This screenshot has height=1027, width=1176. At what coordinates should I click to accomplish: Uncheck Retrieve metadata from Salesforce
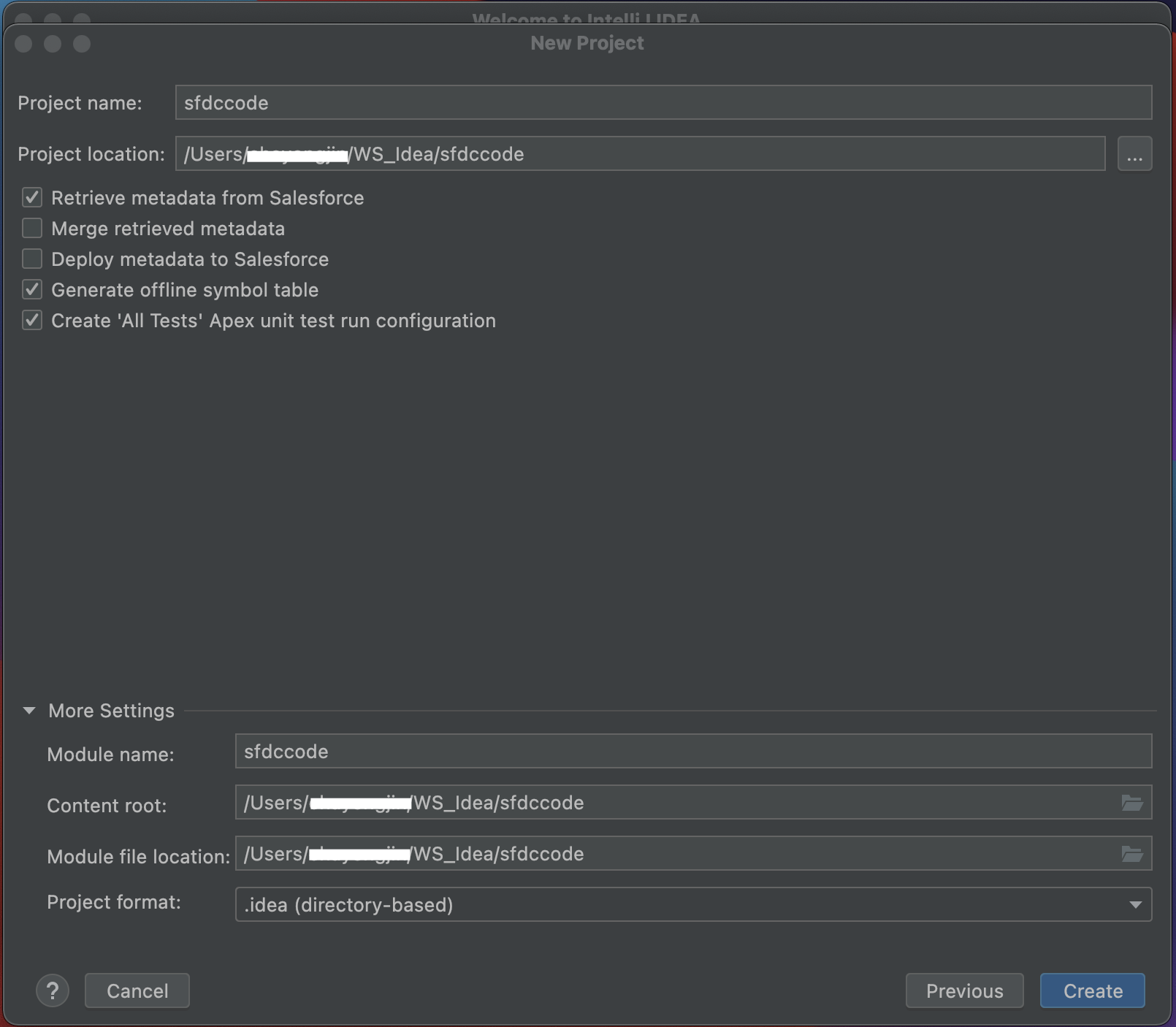[32, 198]
